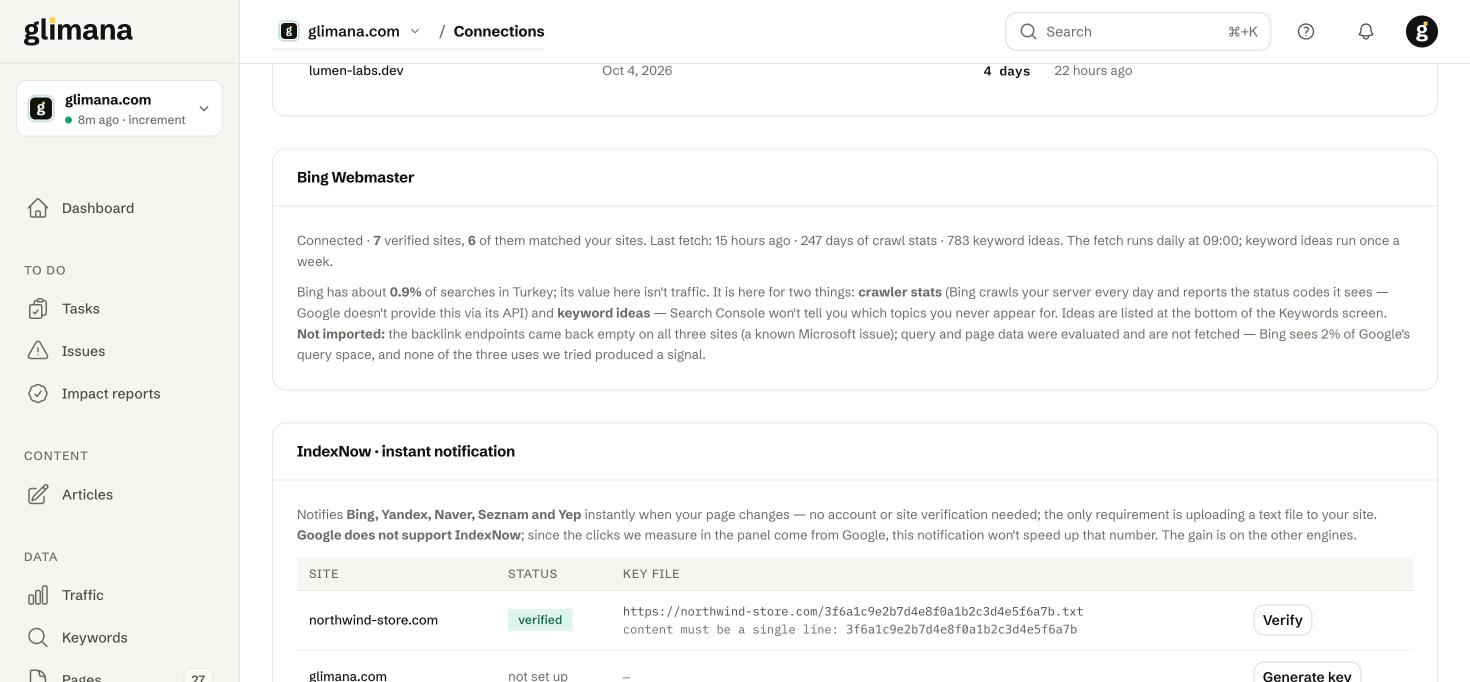Click the glimana.com table row site
This screenshot has height=682, width=1470.
click(x=348, y=676)
